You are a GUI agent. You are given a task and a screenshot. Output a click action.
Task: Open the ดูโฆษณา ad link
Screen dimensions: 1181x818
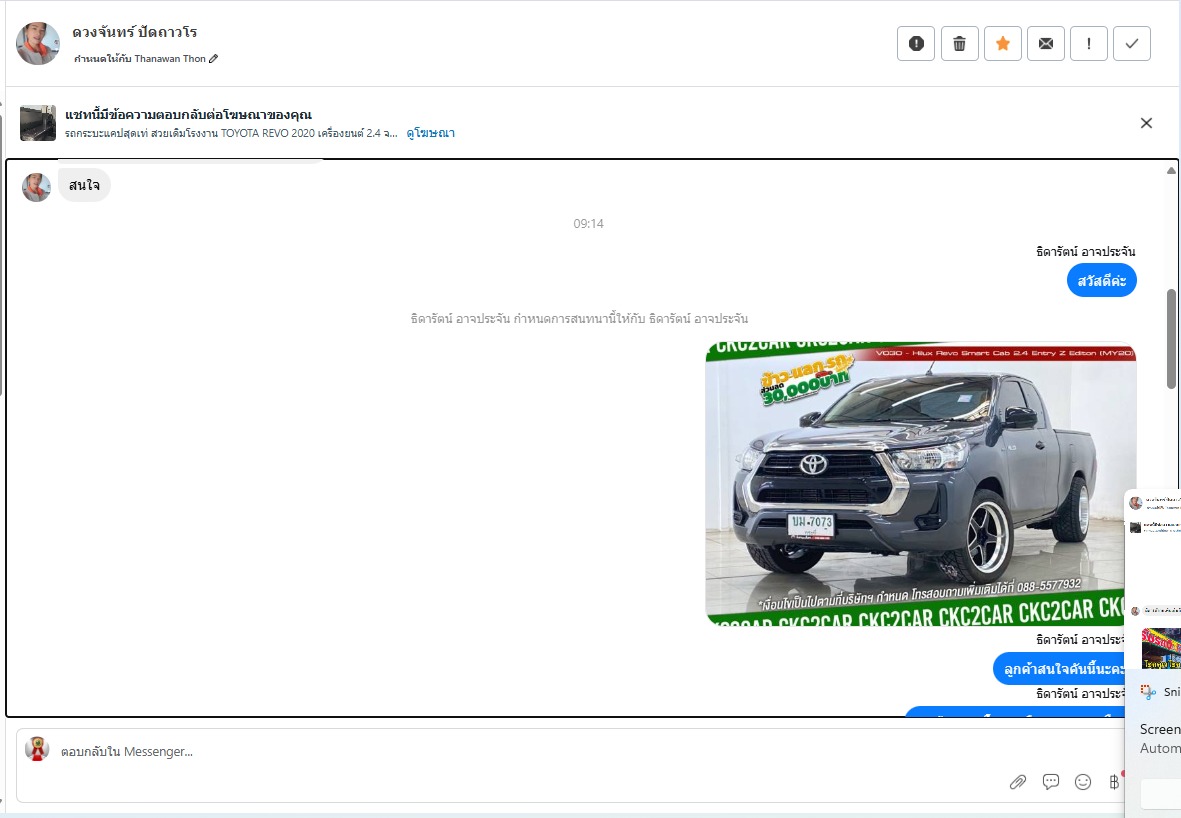[430, 133]
